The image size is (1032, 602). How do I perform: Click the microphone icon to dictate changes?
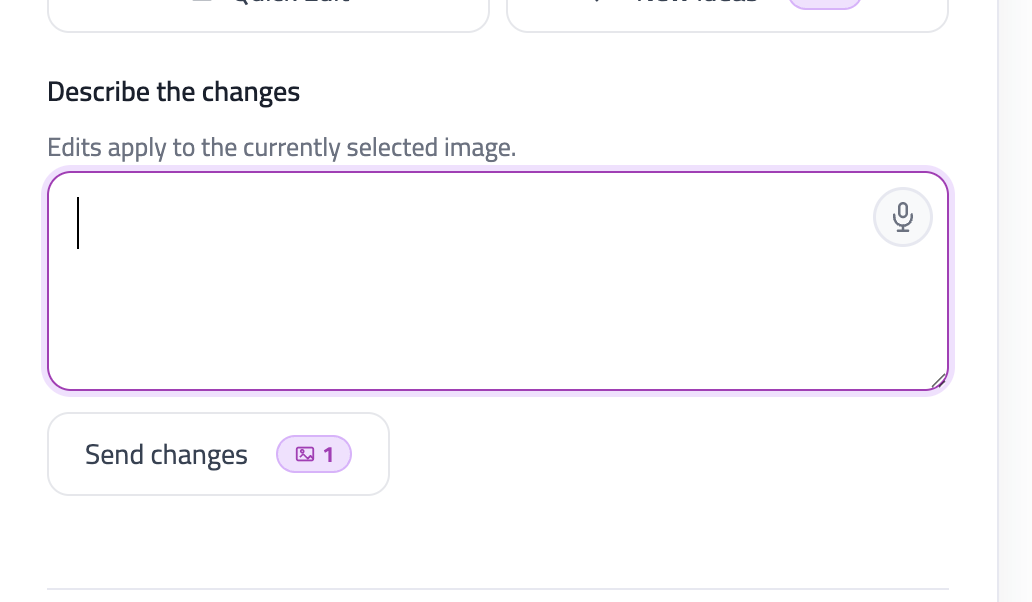click(903, 216)
